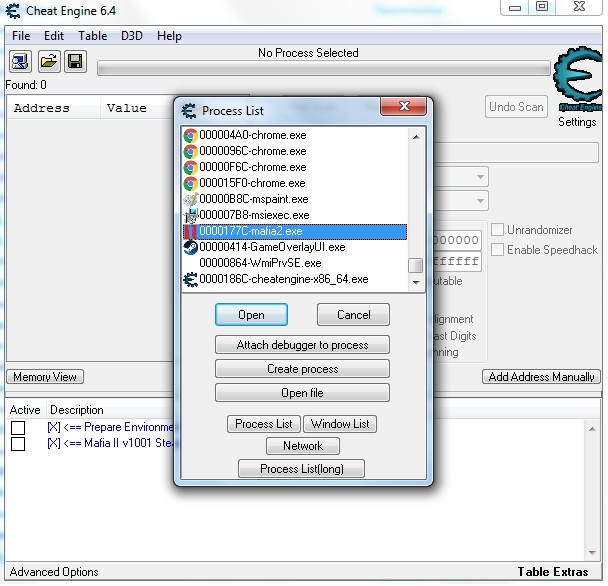Click the Window List button
The image size is (608, 586).
click(340, 424)
